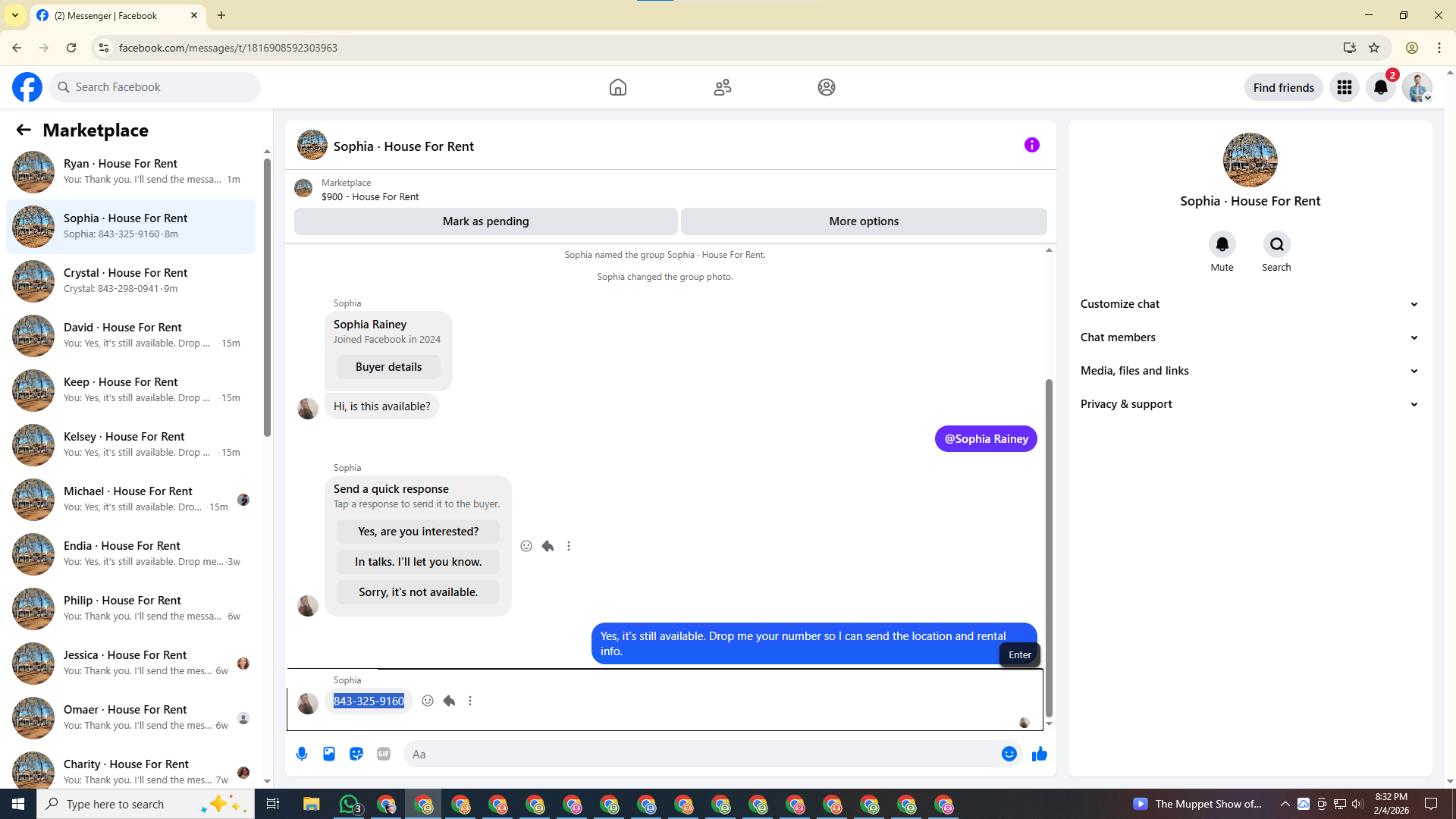Open the Friends tab
The image size is (1456, 819).
tap(722, 87)
